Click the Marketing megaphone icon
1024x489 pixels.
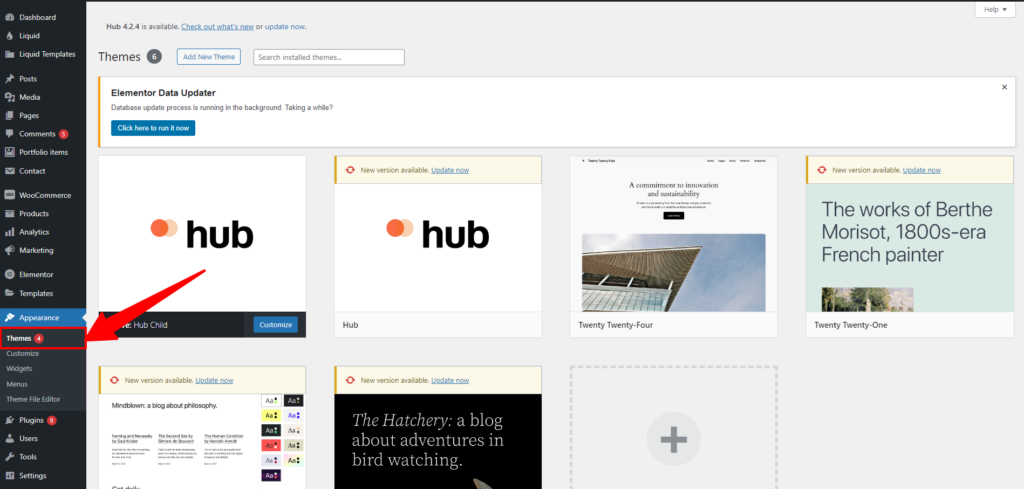9,250
